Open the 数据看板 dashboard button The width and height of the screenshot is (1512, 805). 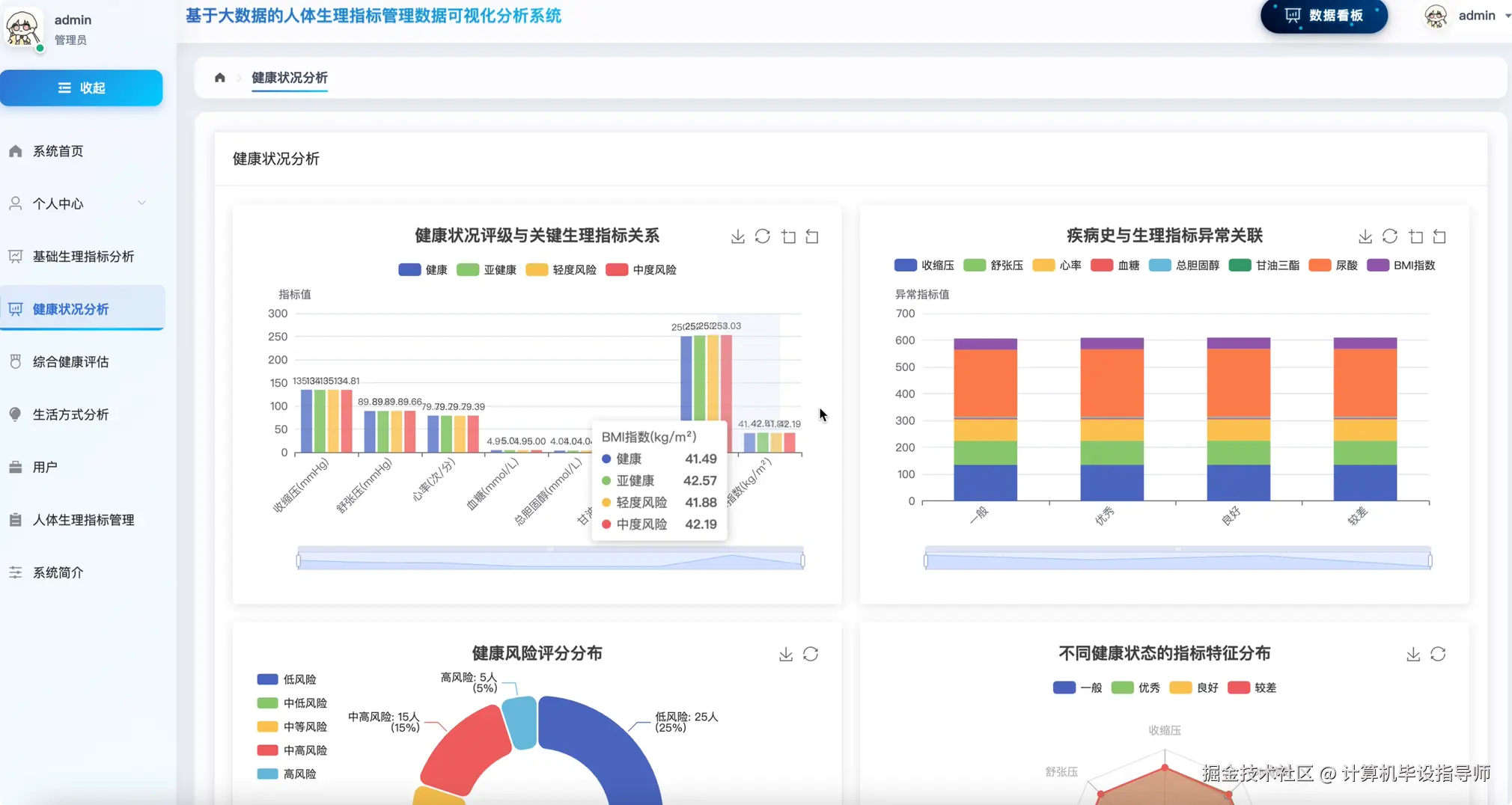[1323, 16]
